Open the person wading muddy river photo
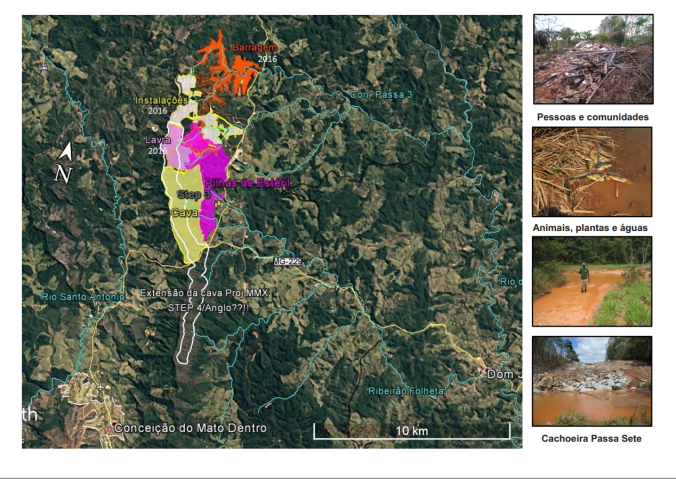 click(592, 281)
